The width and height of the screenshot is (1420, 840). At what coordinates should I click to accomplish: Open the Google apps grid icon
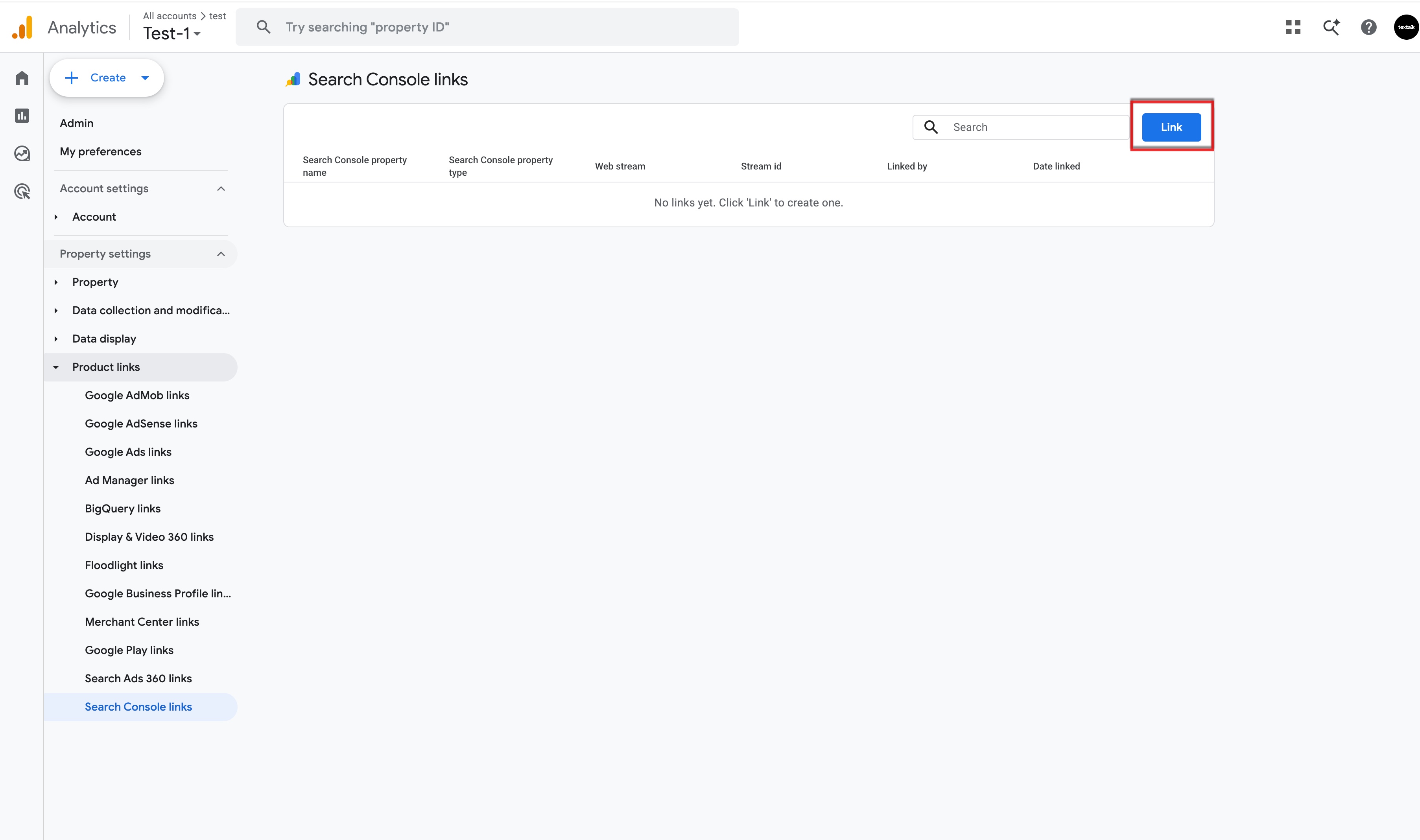click(1293, 27)
